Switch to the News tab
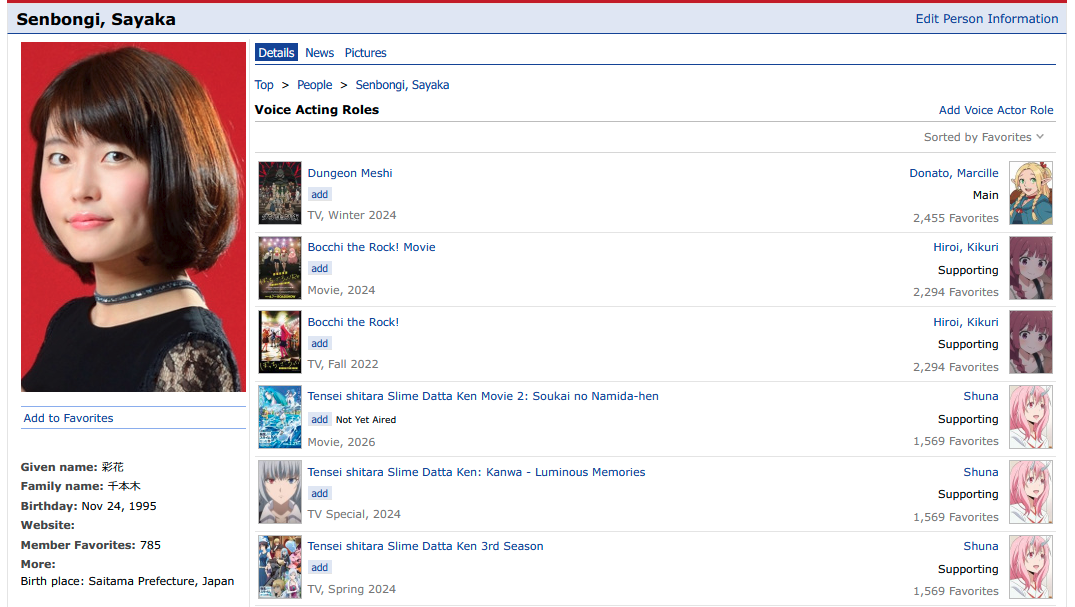This screenshot has width=1075, height=607. pyautogui.click(x=319, y=53)
